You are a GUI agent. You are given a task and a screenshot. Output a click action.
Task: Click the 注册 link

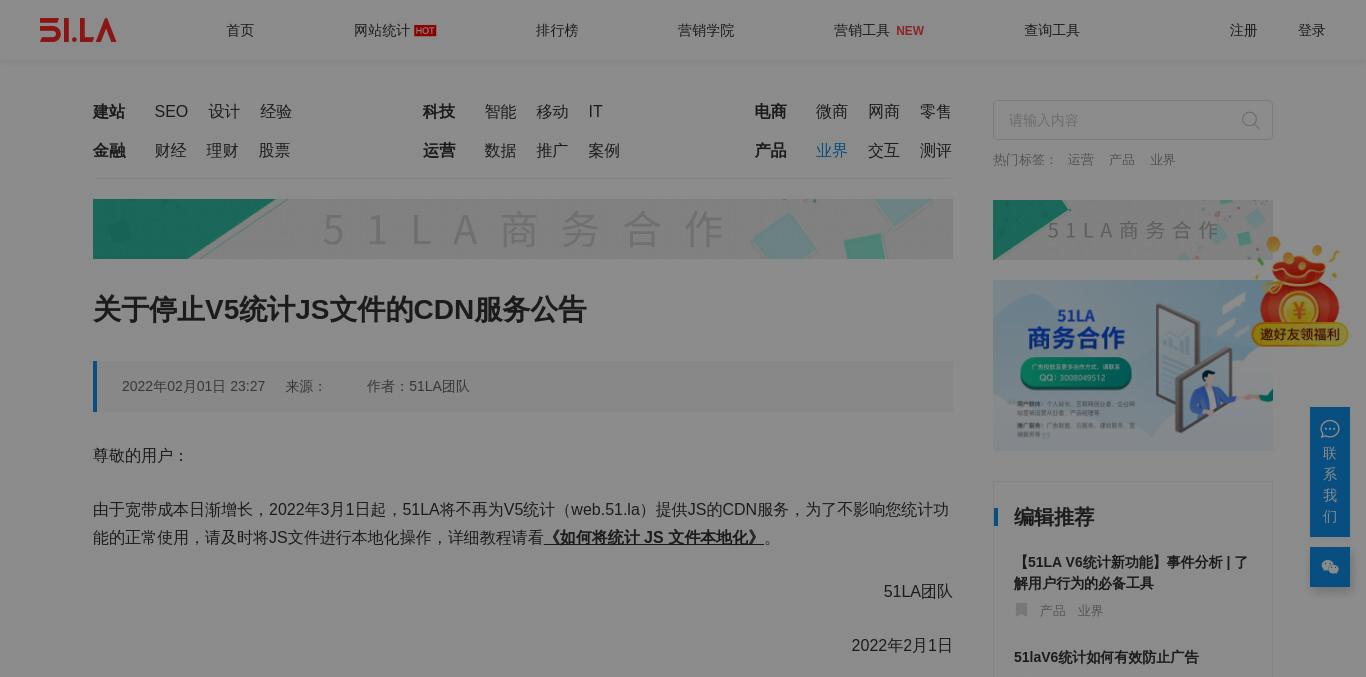tap(1244, 30)
